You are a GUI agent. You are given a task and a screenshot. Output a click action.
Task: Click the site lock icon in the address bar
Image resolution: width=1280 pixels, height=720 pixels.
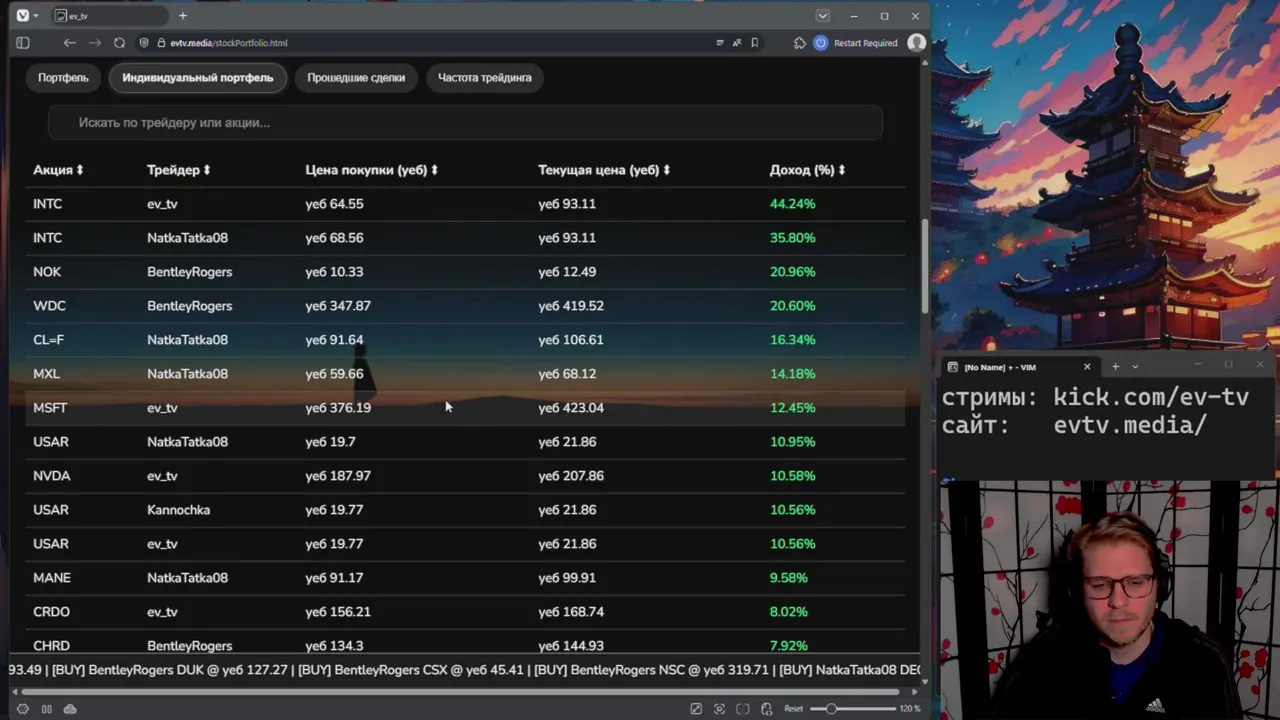pyautogui.click(x=160, y=43)
